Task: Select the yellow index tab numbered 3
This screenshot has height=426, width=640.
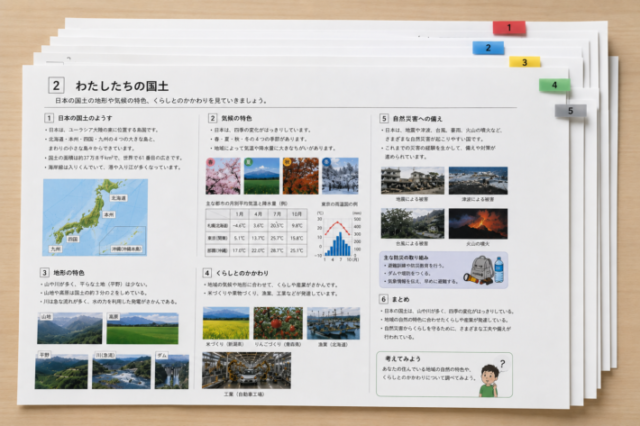Action: 524,62
